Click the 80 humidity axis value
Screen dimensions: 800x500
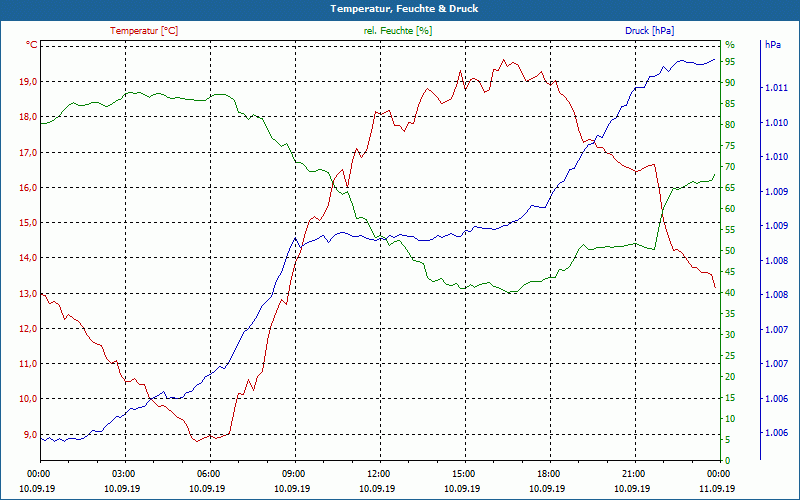click(x=730, y=124)
